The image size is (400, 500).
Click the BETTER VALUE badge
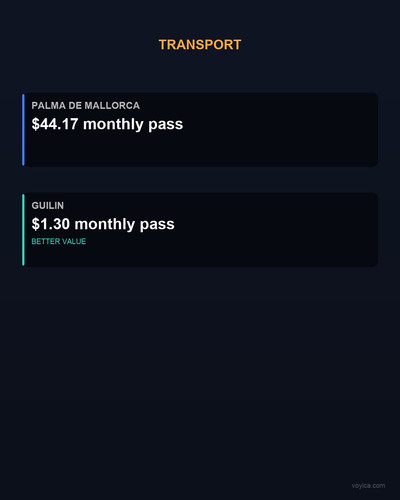(x=59, y=241)
